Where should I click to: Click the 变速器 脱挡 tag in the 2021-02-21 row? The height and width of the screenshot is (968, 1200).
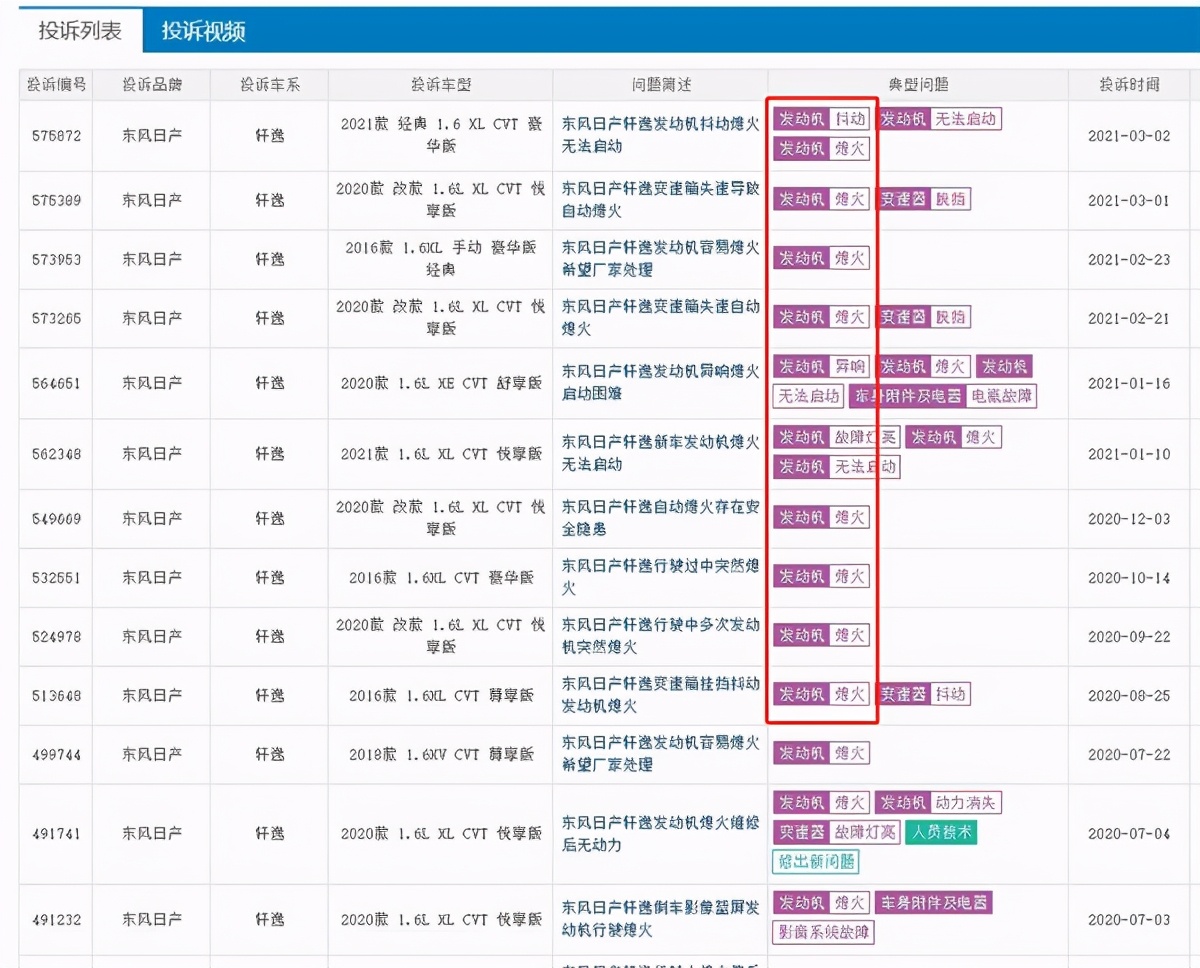click(924, 317)
